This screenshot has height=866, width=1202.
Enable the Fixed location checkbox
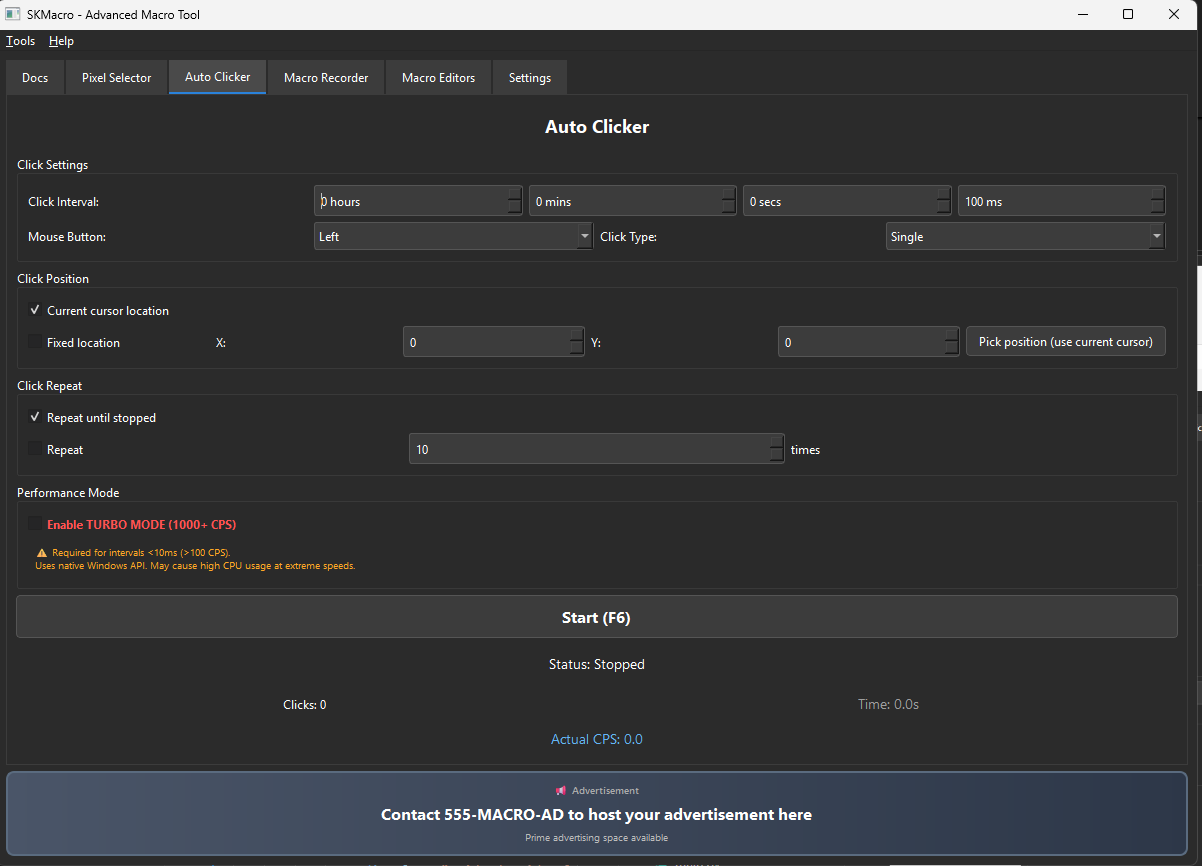click(x=35, y=342)
